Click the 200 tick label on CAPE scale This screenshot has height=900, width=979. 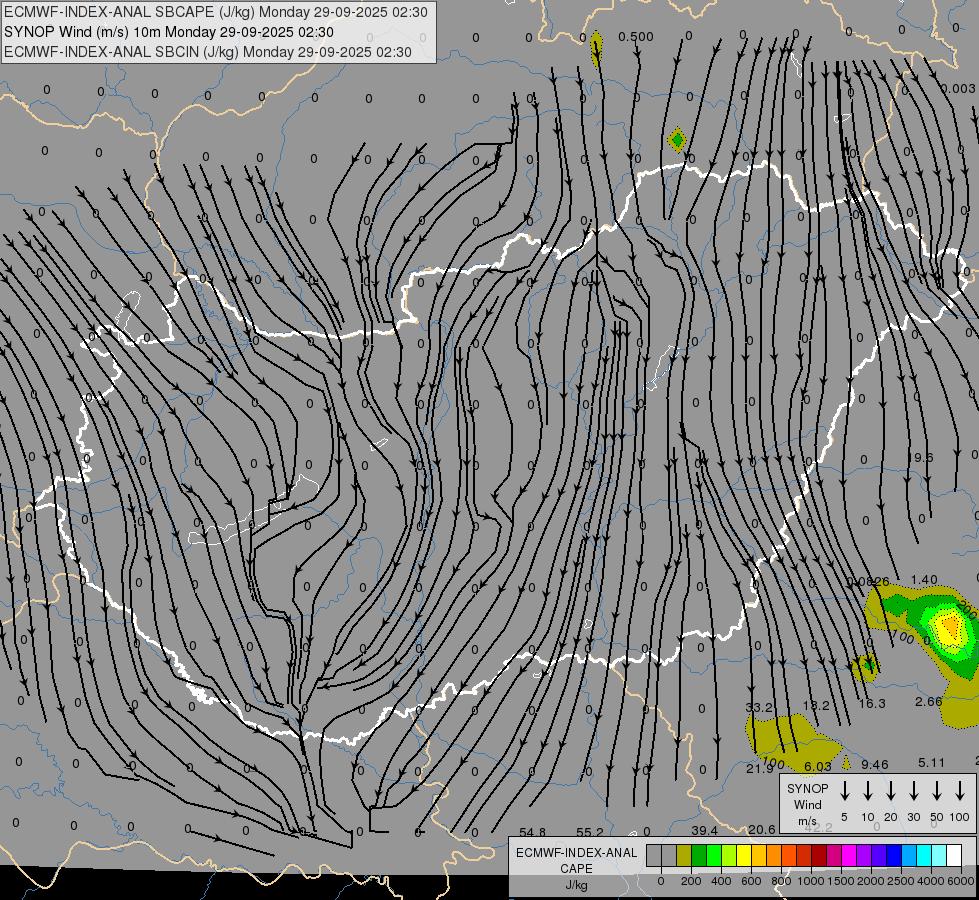pyautogui.click(x=691, y=881)
